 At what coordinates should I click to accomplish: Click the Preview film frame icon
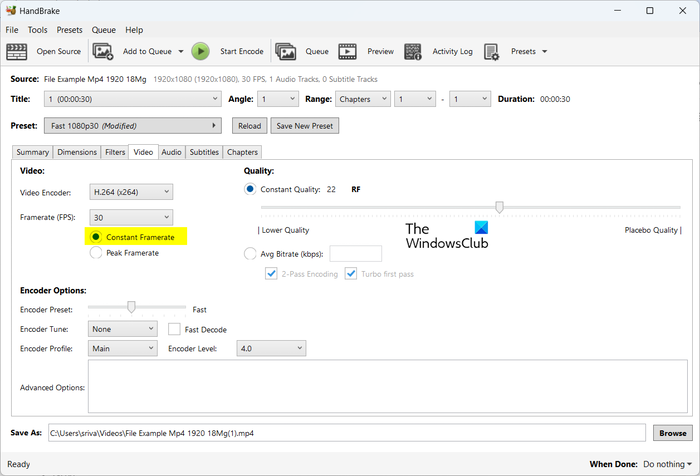coord(347,52)
